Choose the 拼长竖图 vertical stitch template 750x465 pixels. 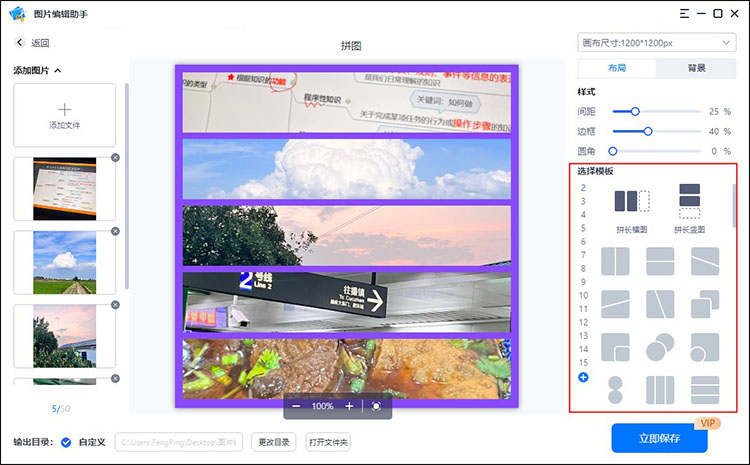point(689,208)
